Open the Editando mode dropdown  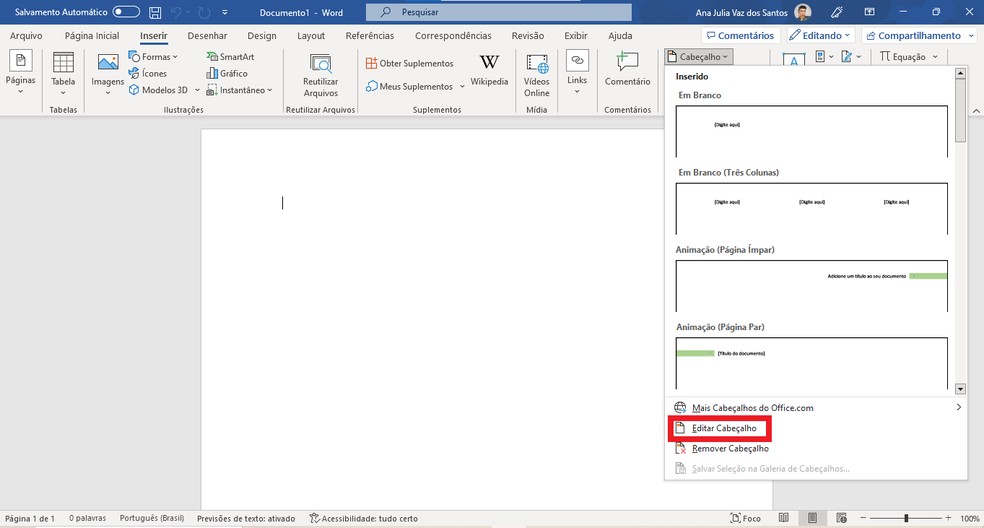(x=819, y=35)
